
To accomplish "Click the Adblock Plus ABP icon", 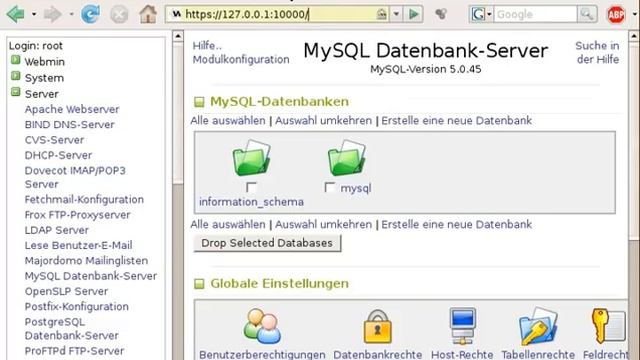I will pos(616,15).
